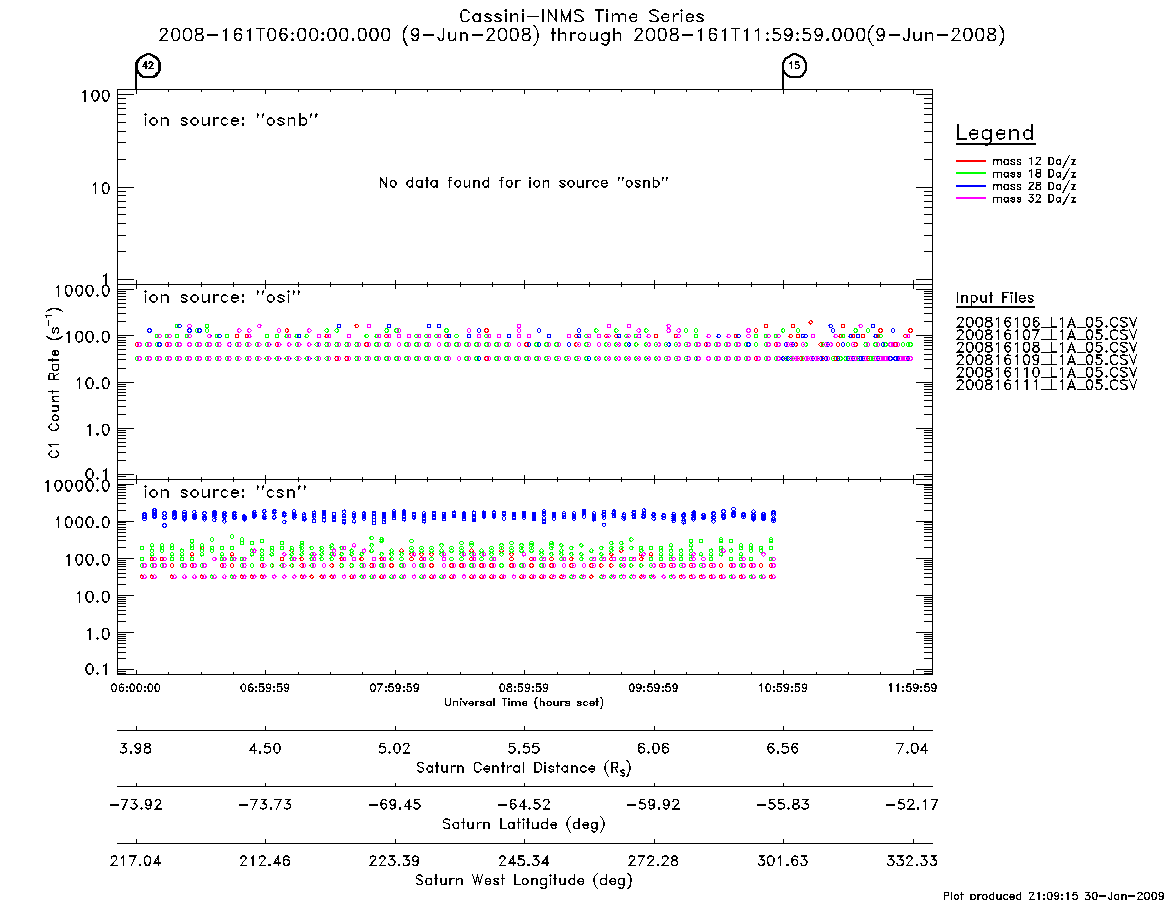Image resolution: width=1165 pixels, height=900 pixels.
Task: Select file 200816106_L1A_05.CSV
Action: tap(1046, 323)
